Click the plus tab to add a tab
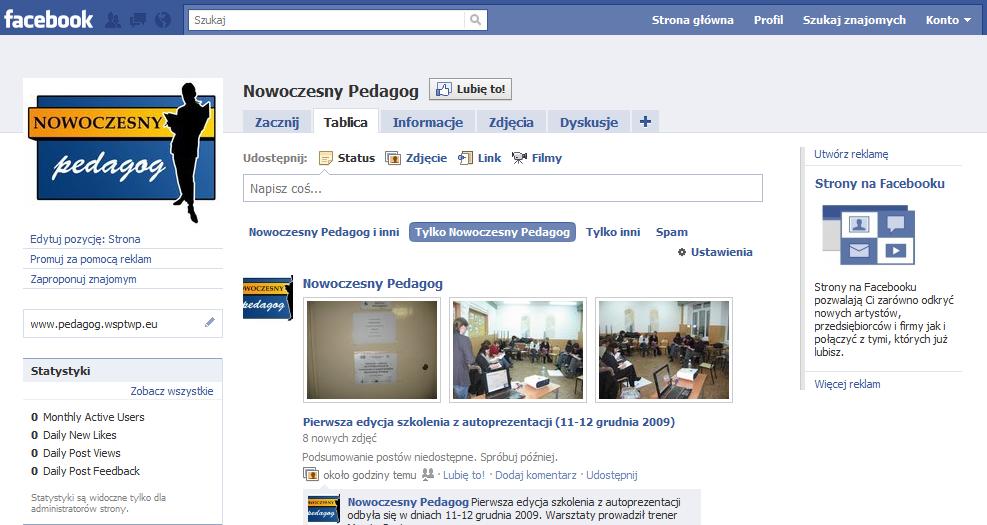 click(x=645, y=122)
